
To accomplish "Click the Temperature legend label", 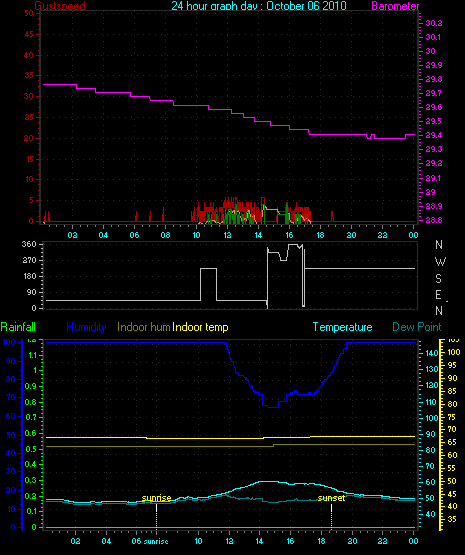I will tap(343, 327).
